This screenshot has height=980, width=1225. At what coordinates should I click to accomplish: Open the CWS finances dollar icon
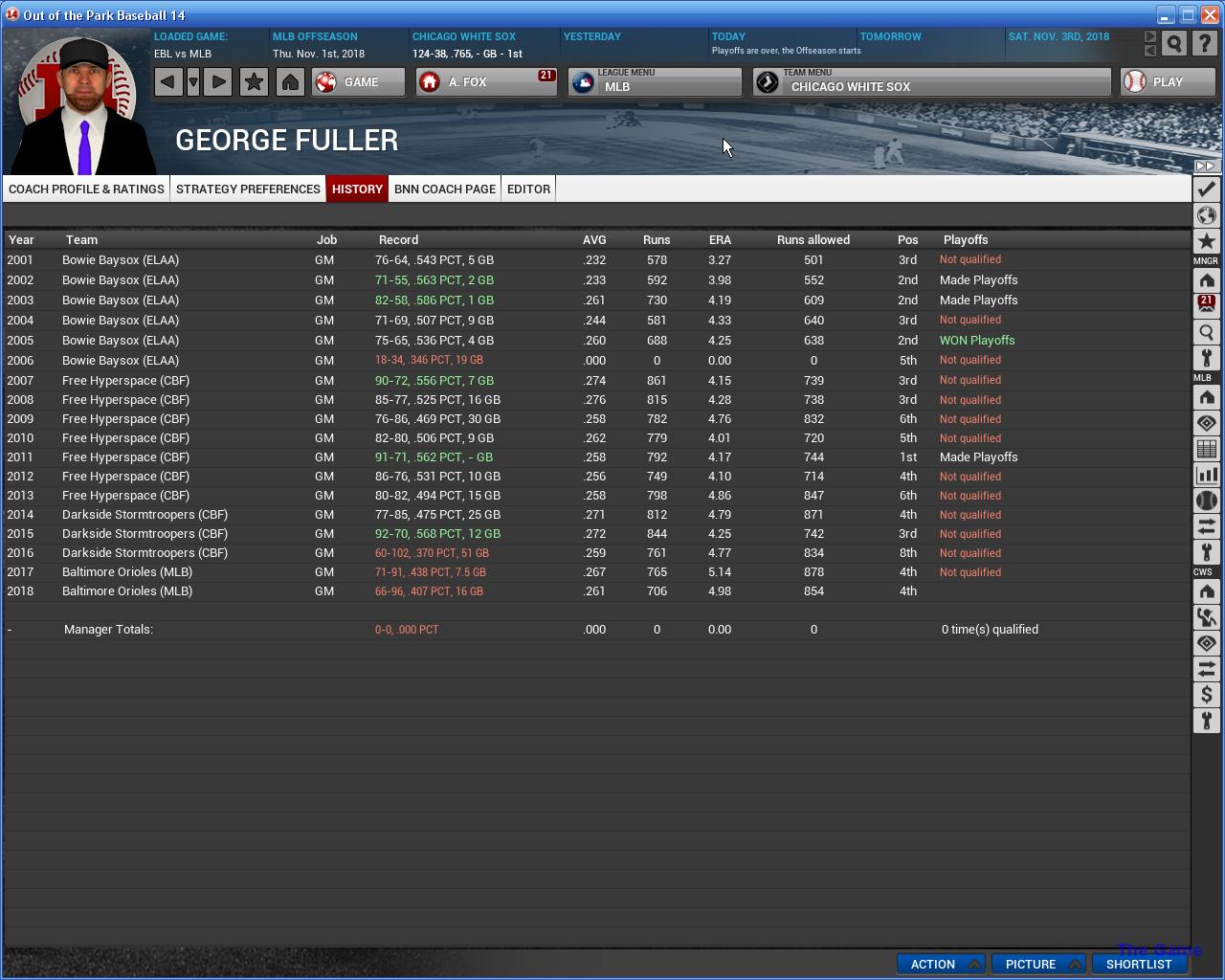click(x=1206, y=695)
